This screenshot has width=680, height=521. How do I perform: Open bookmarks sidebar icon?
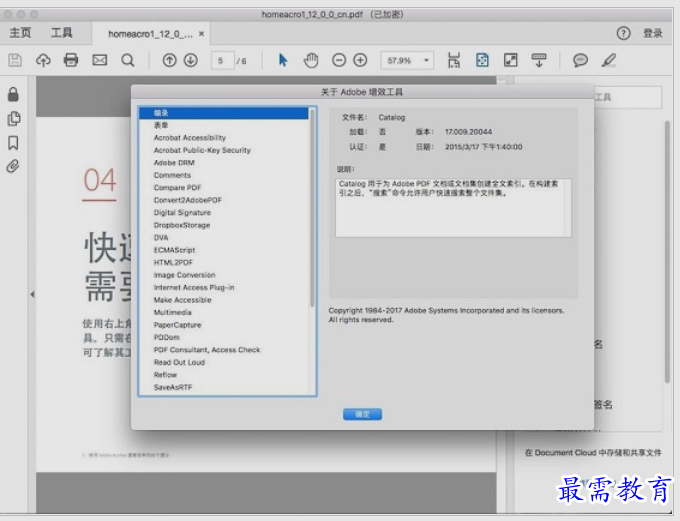coord(13,143)
